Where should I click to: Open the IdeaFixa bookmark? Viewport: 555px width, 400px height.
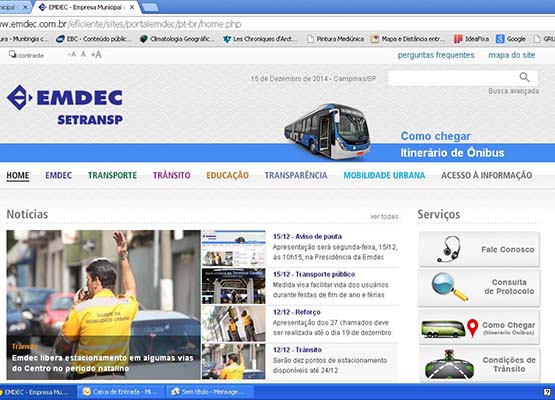(471, 39)
